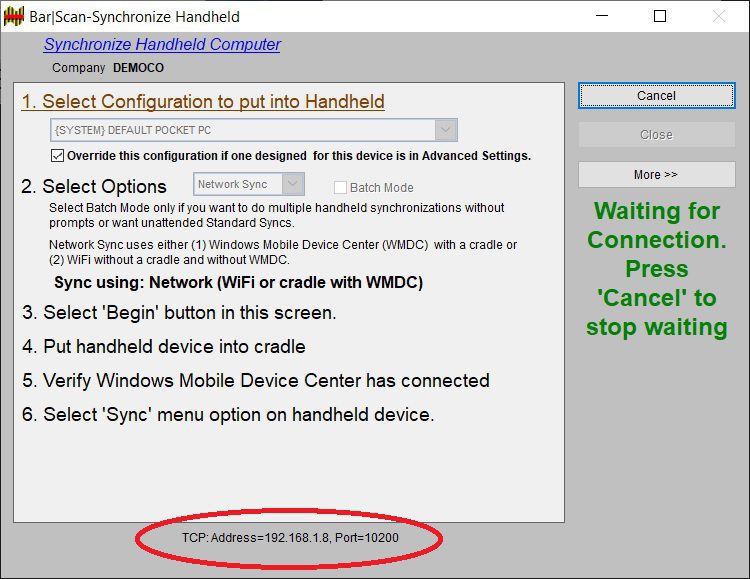Click the Cancel button
750x579 pixels.
656,96
